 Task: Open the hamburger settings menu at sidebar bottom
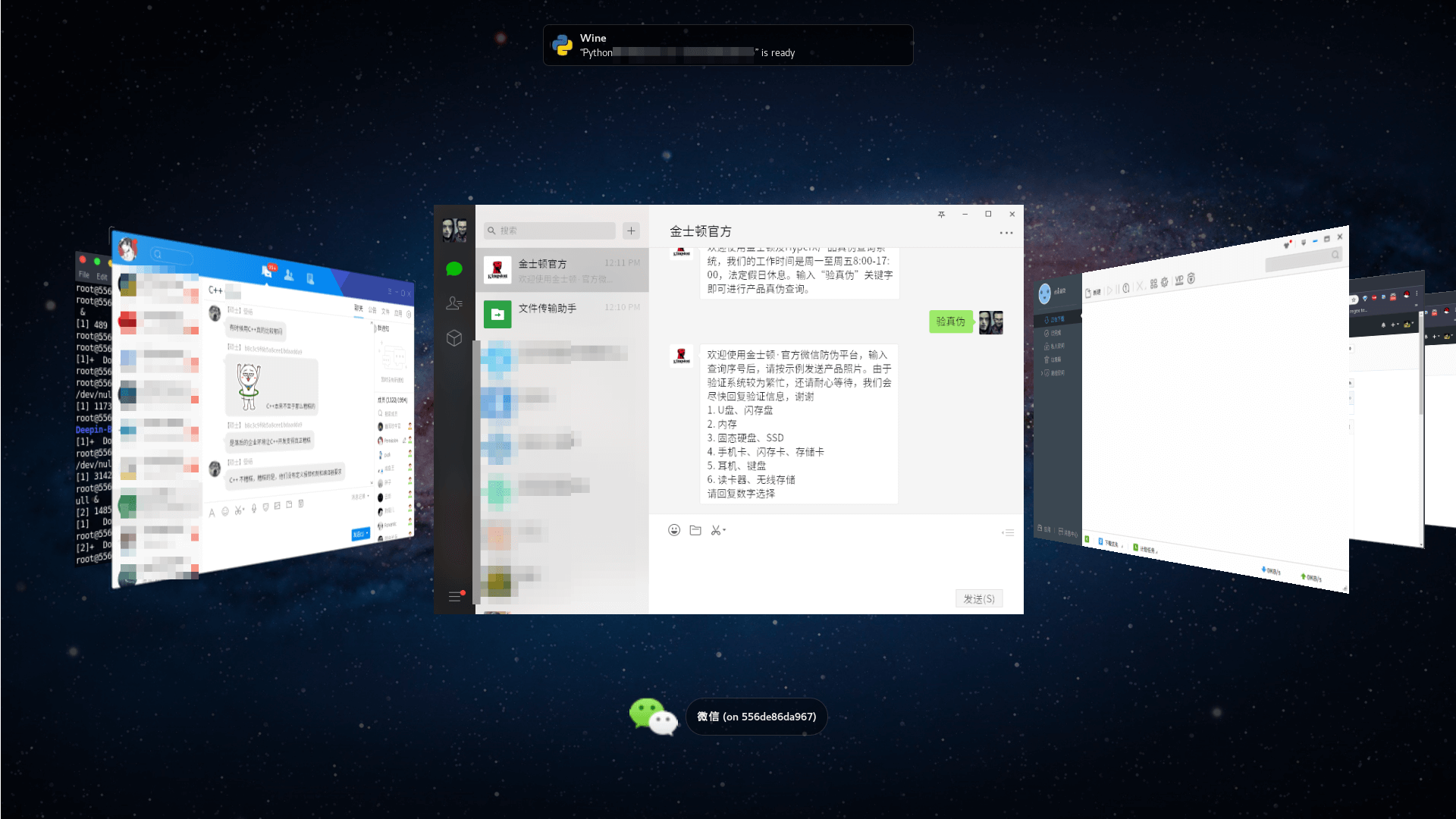tap(454, 597)
